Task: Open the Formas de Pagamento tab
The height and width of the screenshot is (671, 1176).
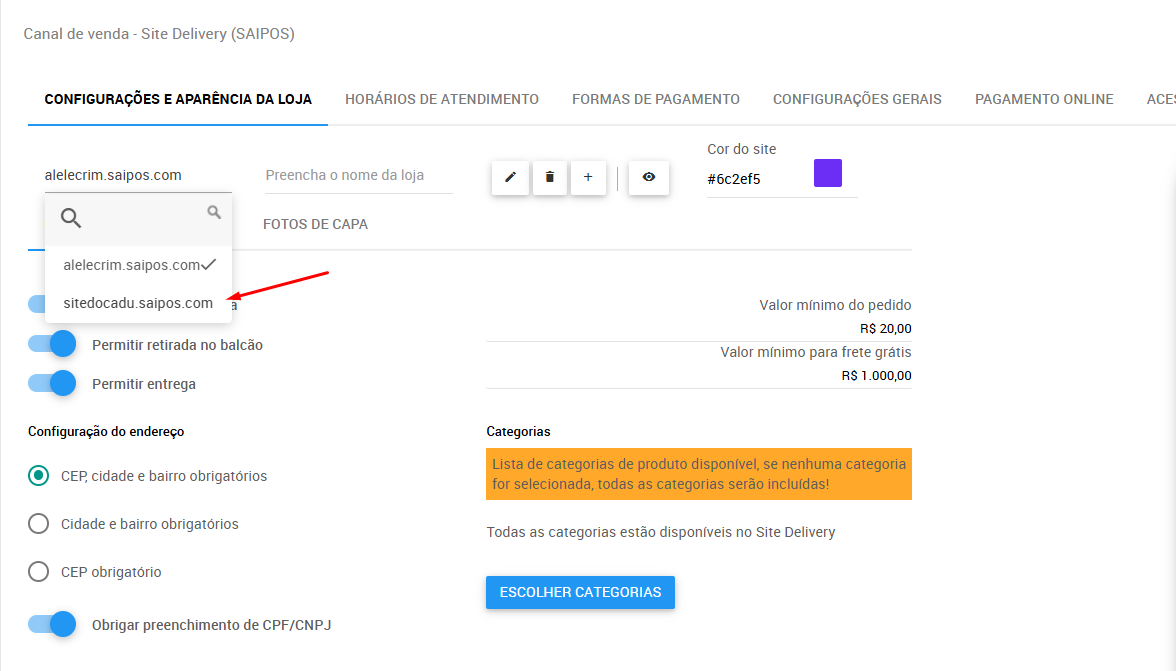Action: pos(656,99)
